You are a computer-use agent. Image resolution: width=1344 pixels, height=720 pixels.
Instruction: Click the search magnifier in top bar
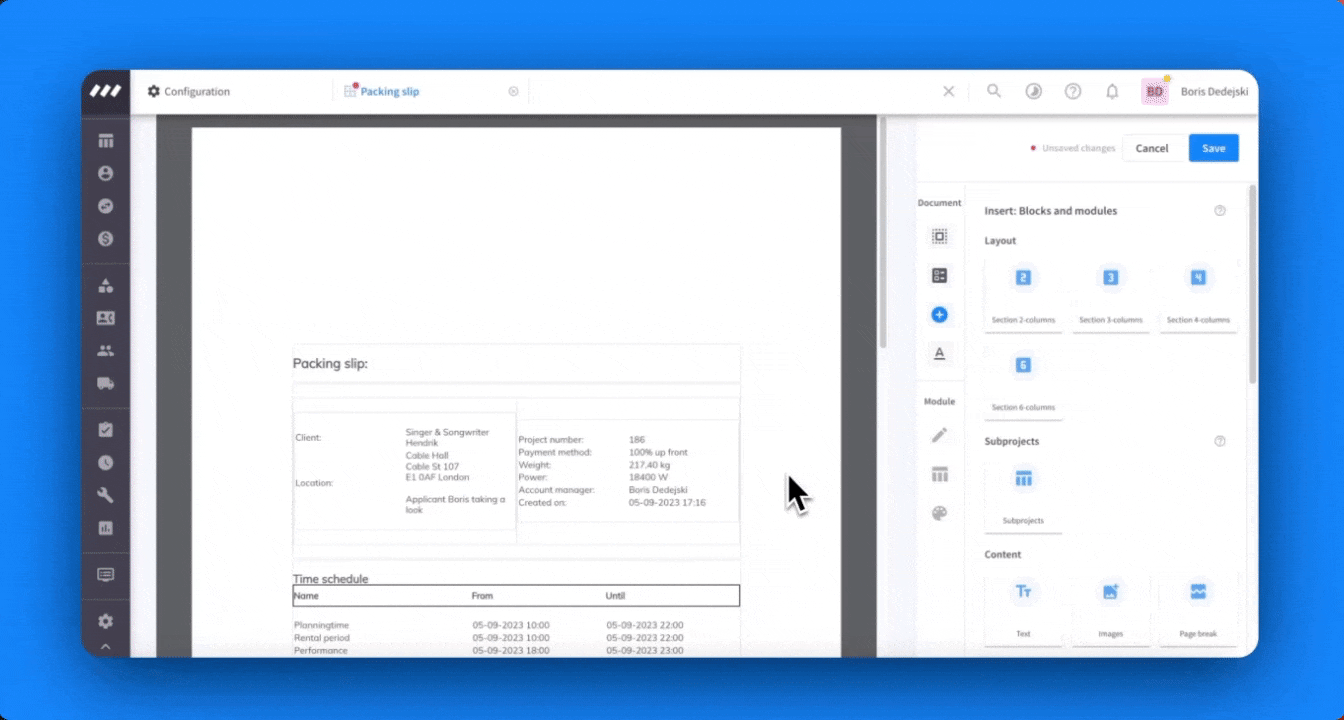coord(994,91)
